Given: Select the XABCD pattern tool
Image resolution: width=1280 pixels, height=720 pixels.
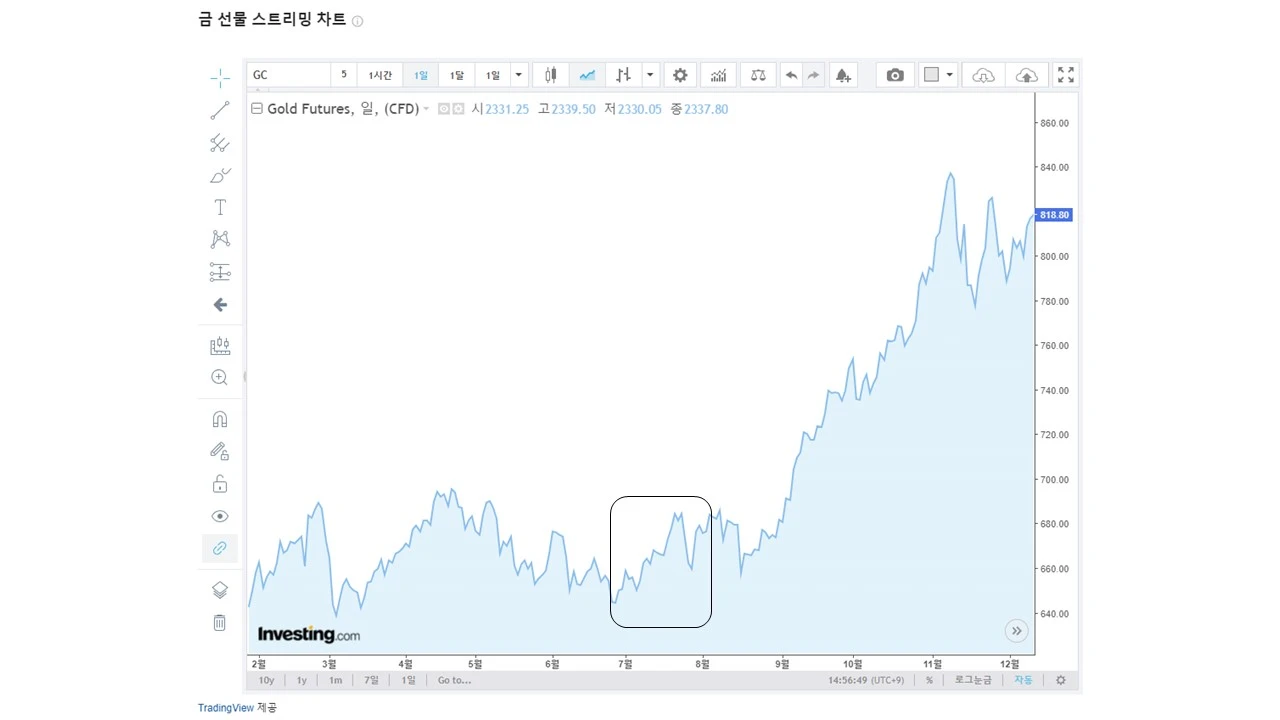Looking at the screenshot, I should (x=220, y=239).
